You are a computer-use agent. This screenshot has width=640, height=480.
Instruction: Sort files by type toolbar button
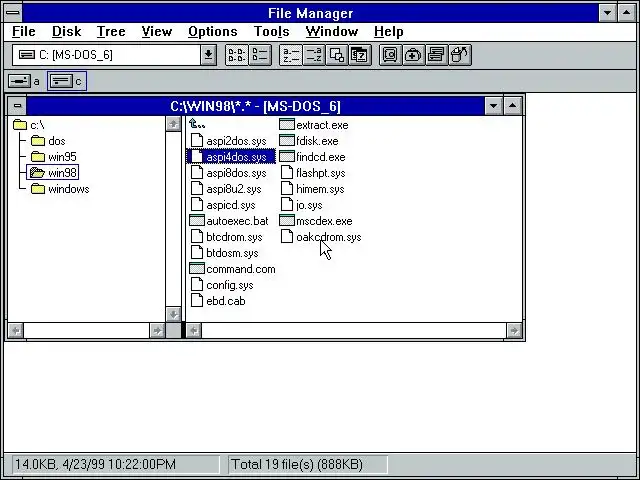point(313,55)
